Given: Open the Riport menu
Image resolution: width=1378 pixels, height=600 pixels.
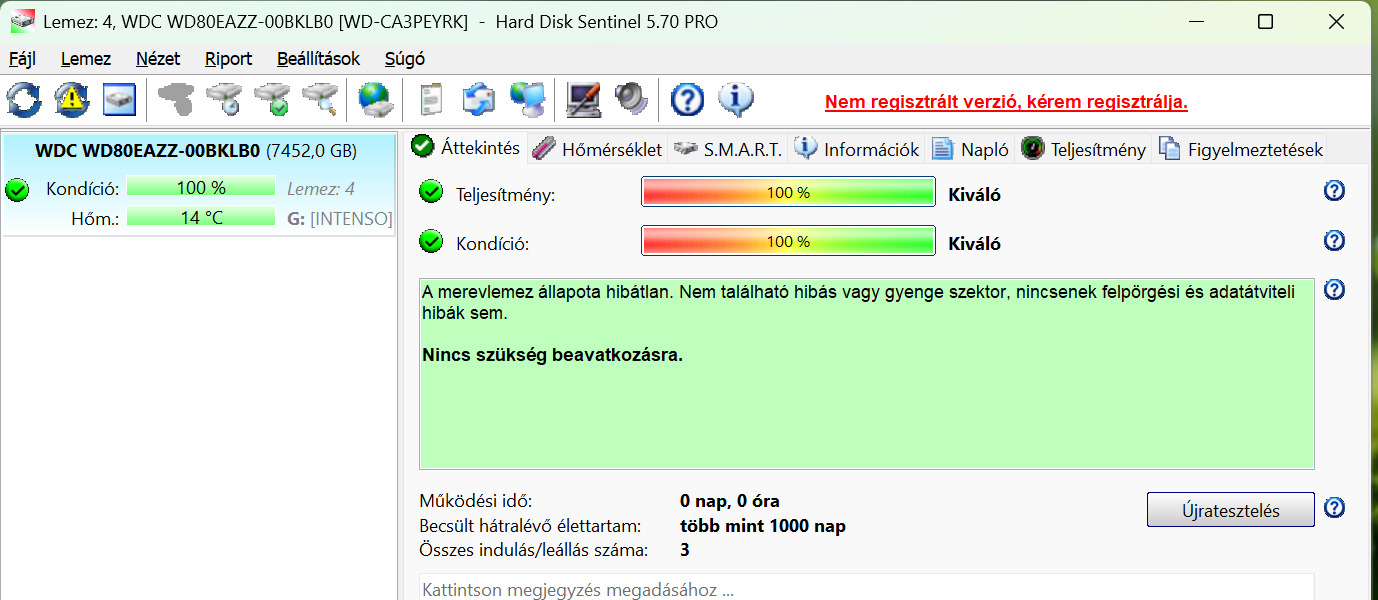Looking at the screenshot, I should pyautogui.click(x=229, y=59).
